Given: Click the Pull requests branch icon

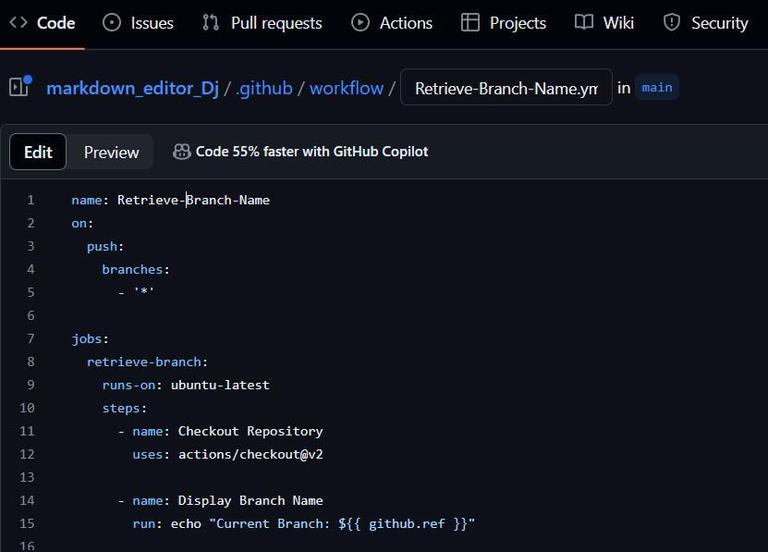Looking at the screenshot, I should [x=211, y=23].
